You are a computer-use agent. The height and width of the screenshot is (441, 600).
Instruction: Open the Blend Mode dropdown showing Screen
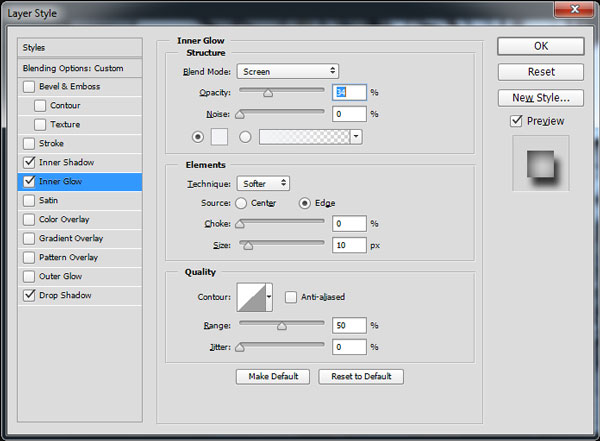click(x=288, y=71)
